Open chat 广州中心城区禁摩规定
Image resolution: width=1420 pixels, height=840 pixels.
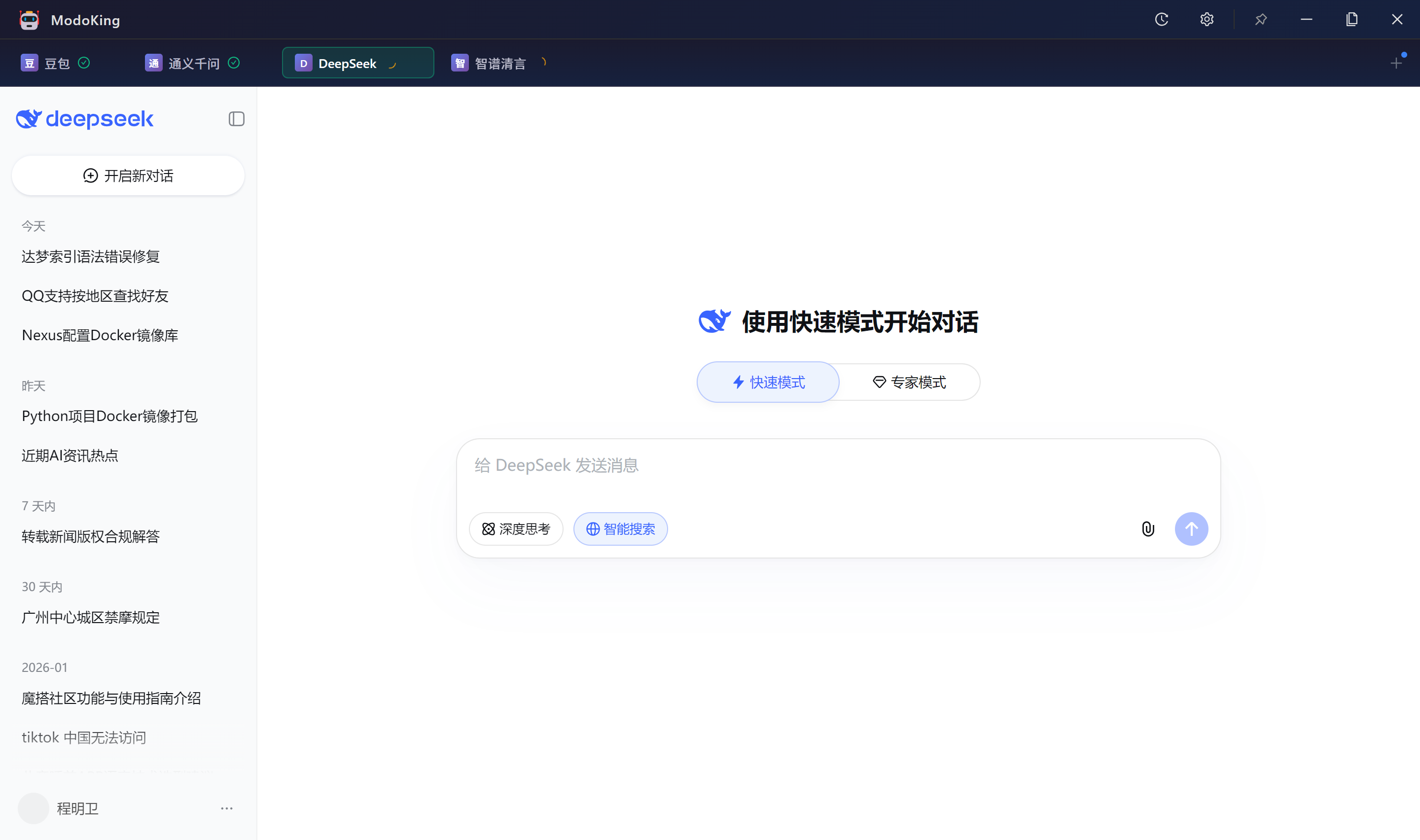pyautogui.click(x=129, y=617)
